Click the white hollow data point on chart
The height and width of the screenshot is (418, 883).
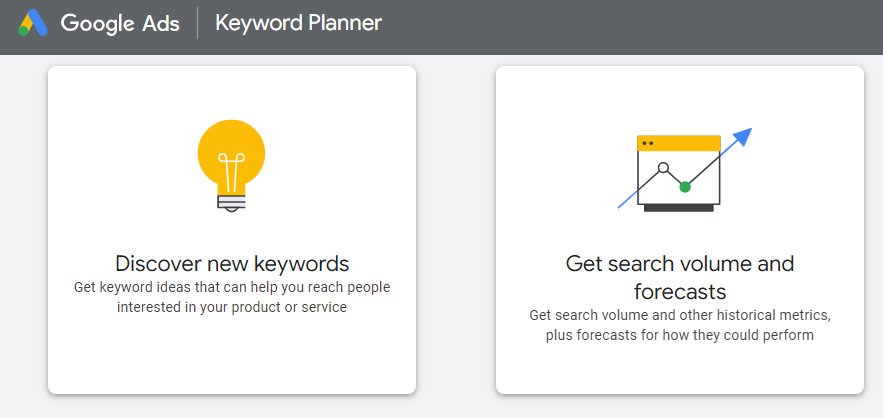[x=663, y=167]
